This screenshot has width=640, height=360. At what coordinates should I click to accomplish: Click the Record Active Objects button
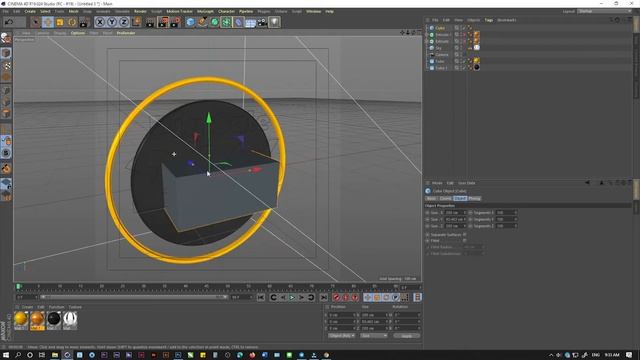[x=336, y=298]
